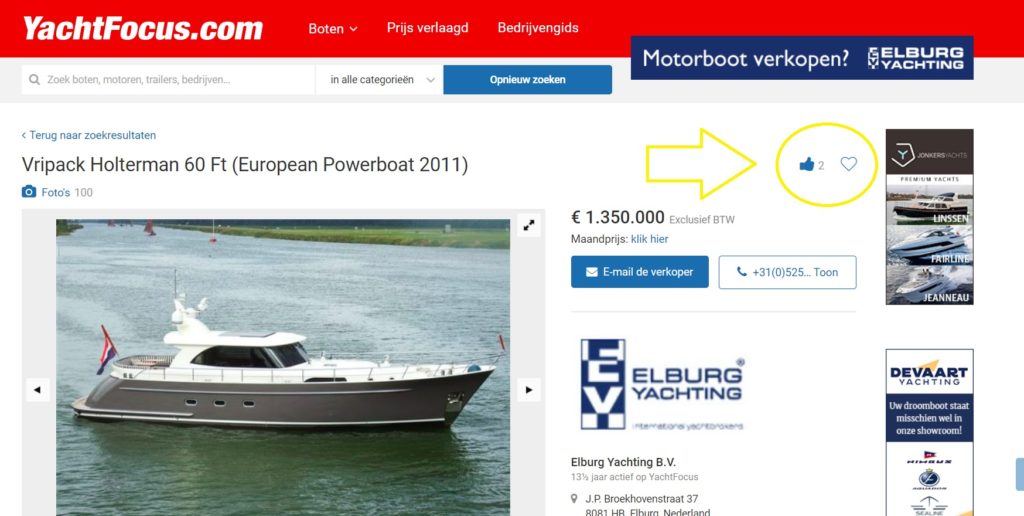Expand the 'in alle categorieën' dropdown
The height and width of the screenshot is (516, 1024).
[382, 80]
